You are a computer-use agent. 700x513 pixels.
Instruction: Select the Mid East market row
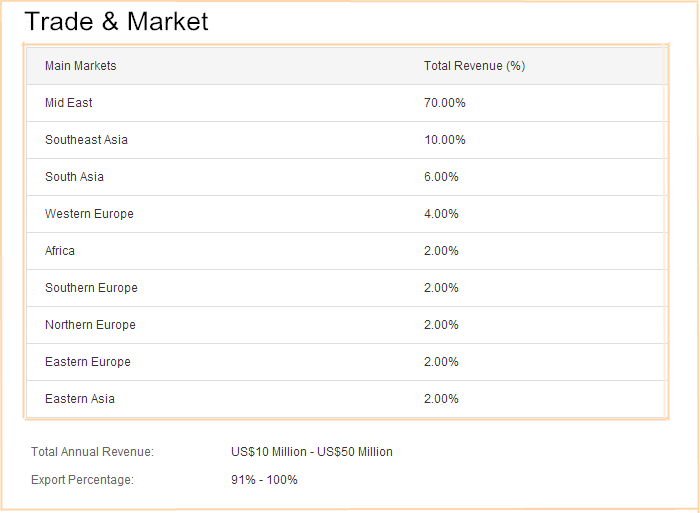click(69, 103)
